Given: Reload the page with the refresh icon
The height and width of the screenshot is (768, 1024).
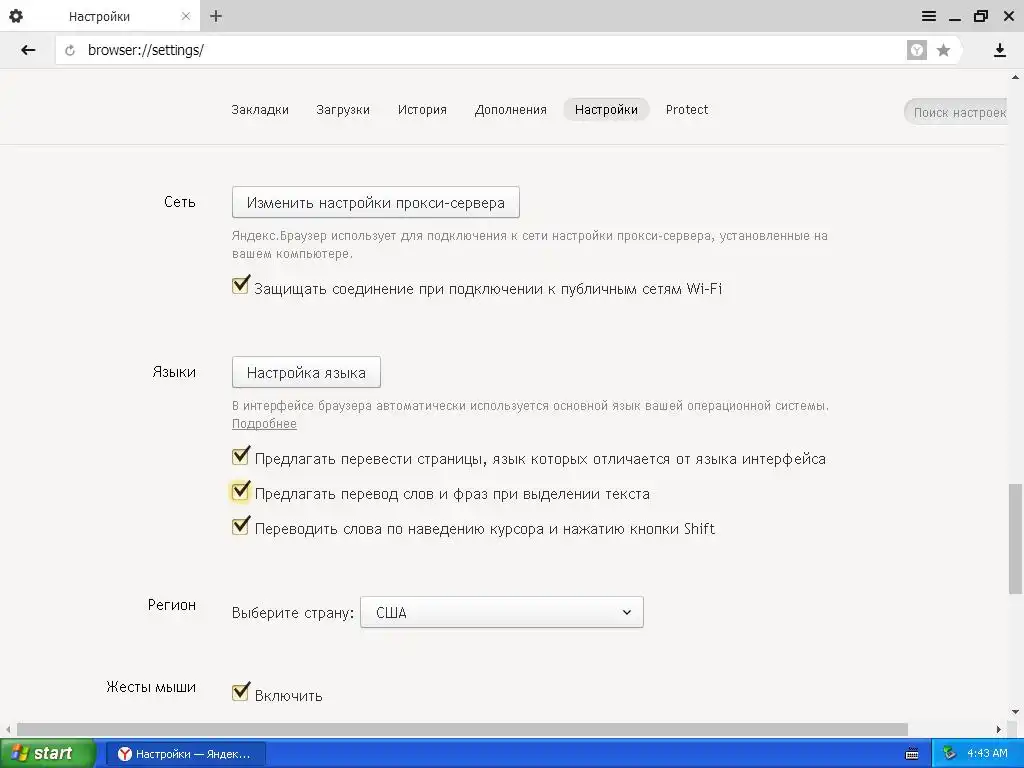Looking at the screenshot, I should pyautogui.click(x=70, y=50).
